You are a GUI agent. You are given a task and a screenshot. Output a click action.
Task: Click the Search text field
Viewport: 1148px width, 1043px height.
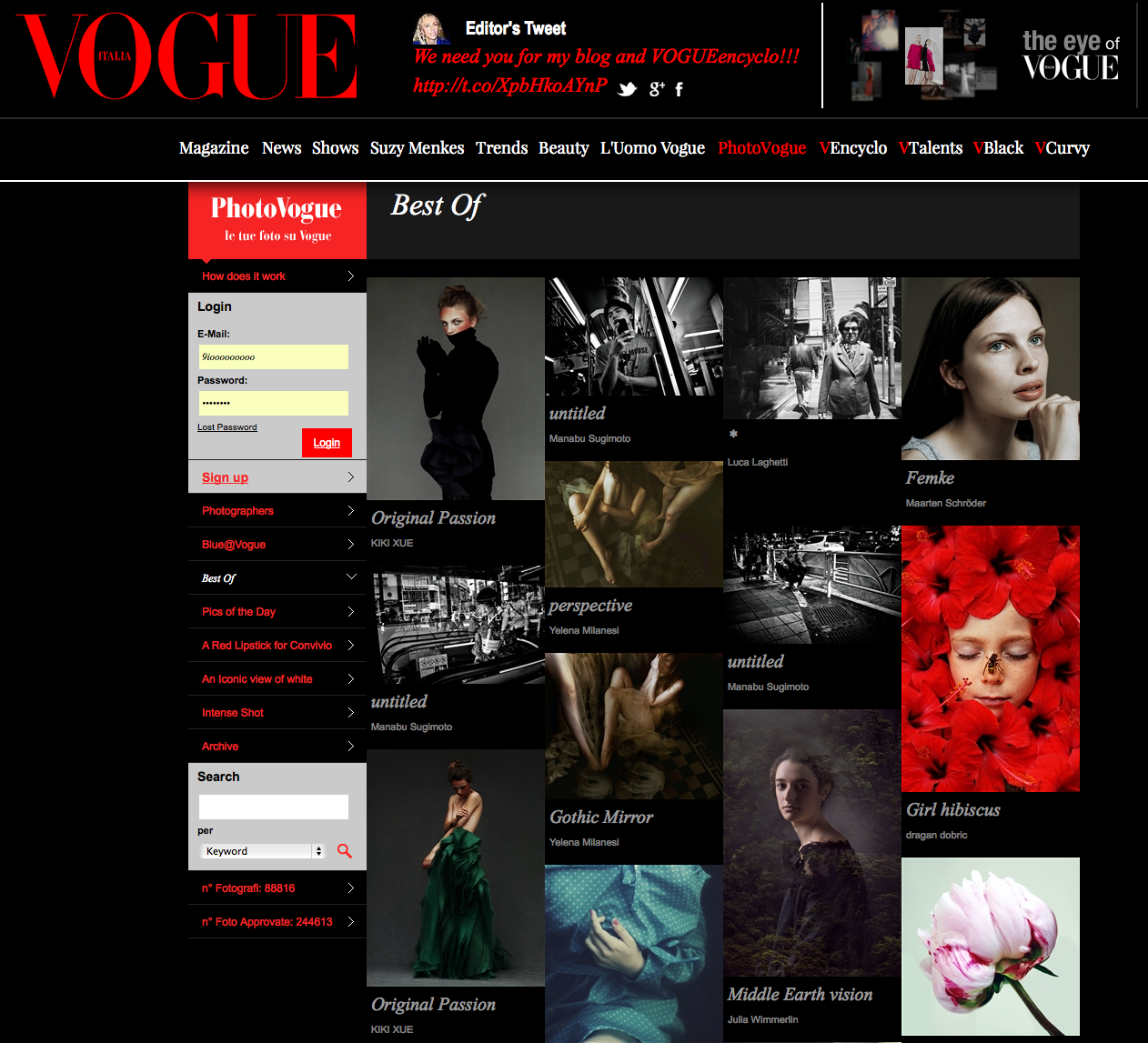pos(274,807)
